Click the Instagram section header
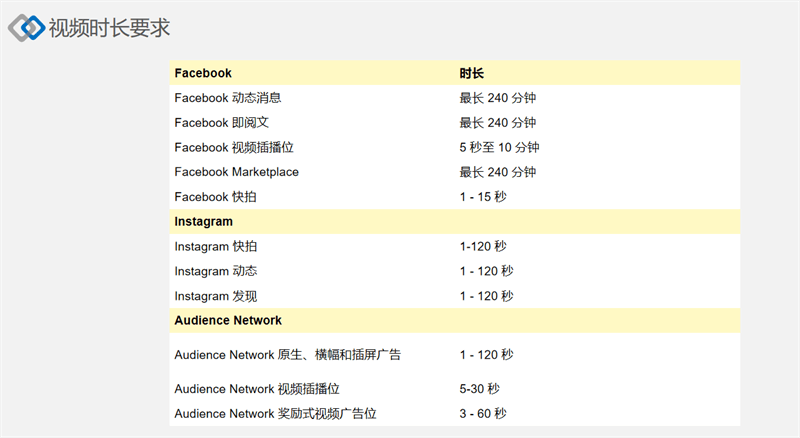 tap(204, 222)
